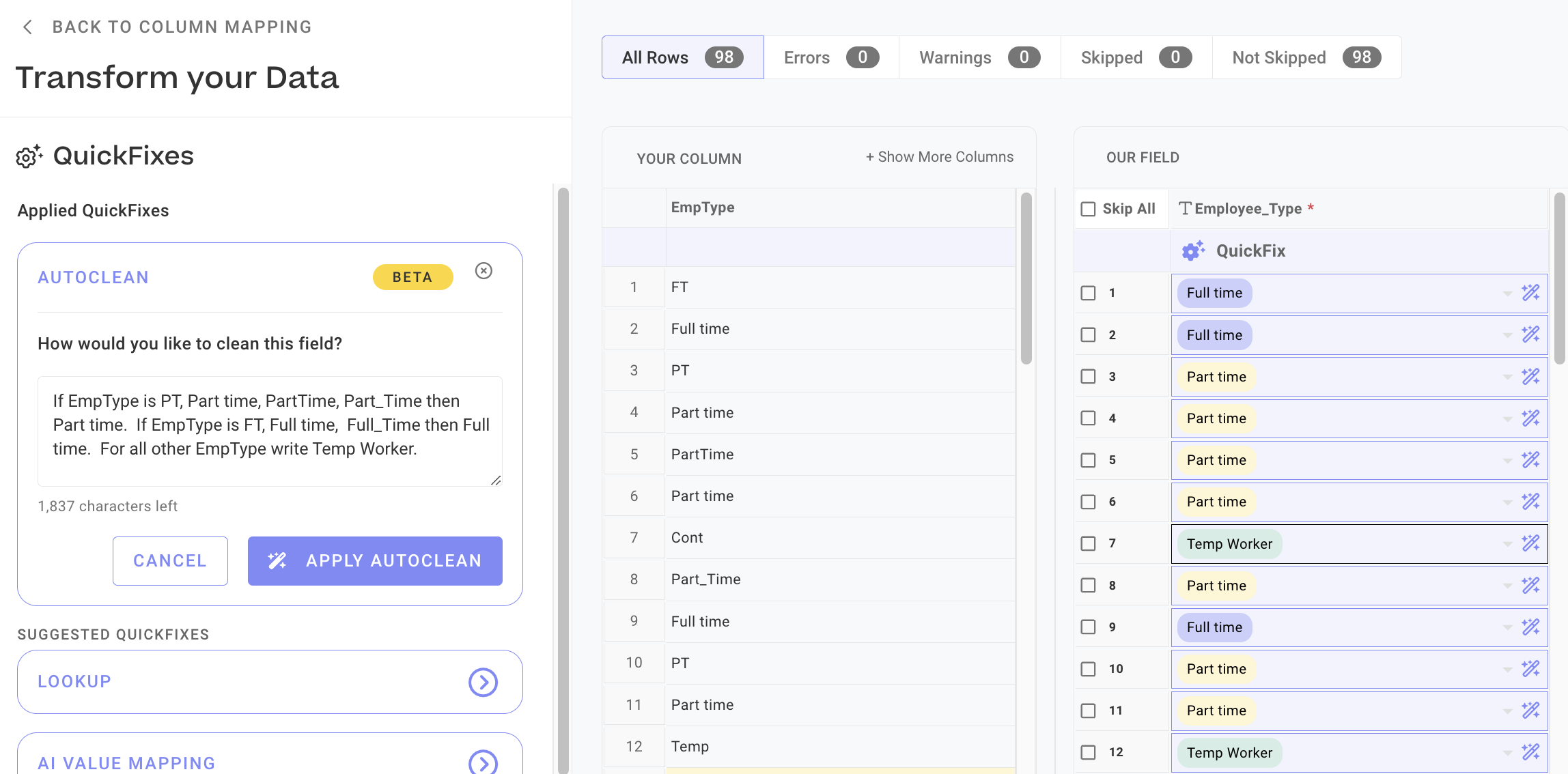The width and height of the screenshot is (1568, 774).
Task: Open the row 10 Part time dropdown
Action: (x=1507, y=669)
